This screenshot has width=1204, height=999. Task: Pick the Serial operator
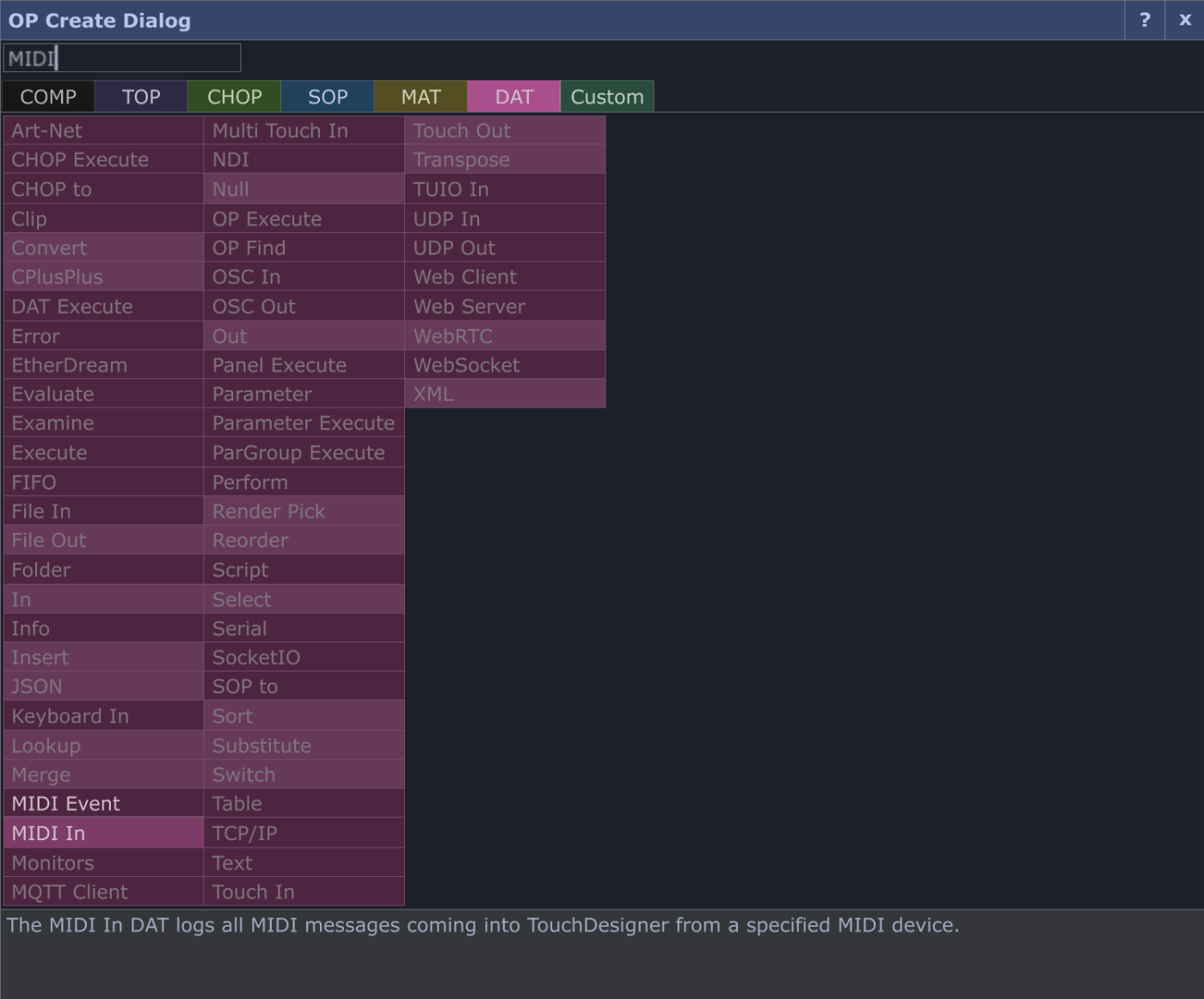point(304,628)
